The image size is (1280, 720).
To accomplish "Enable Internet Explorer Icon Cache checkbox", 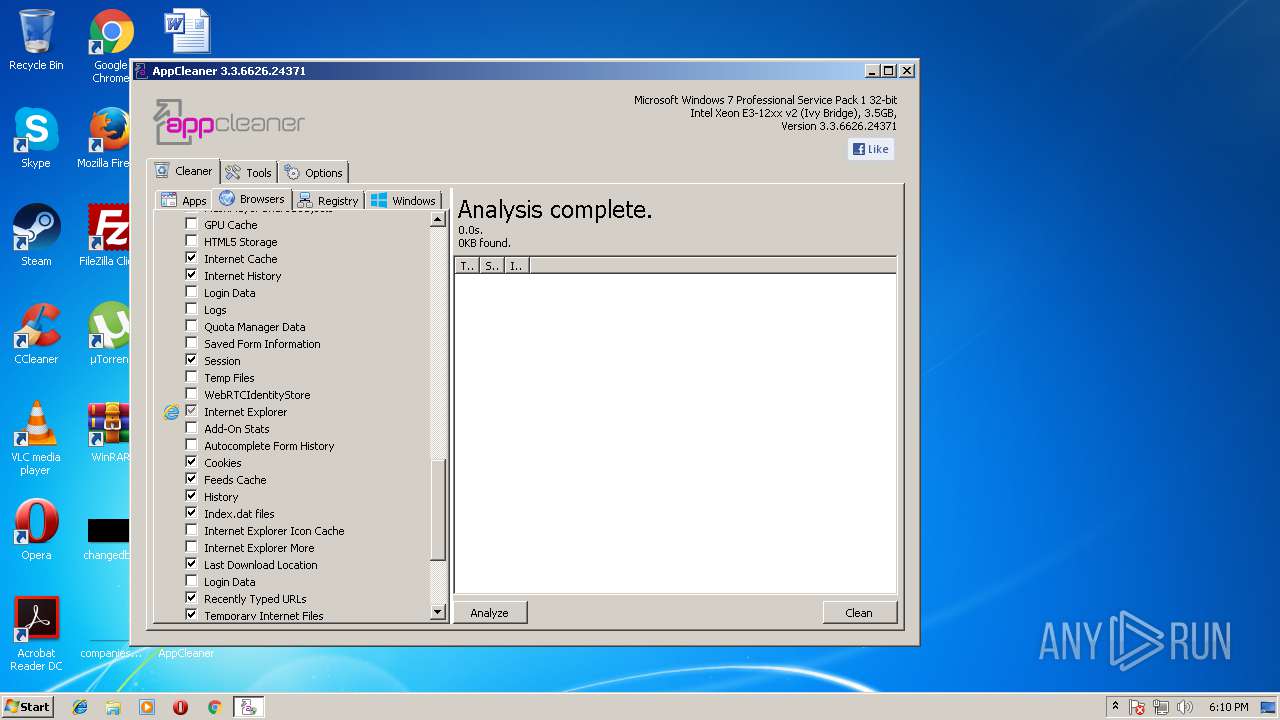I will pyautogui.click(x=191, y=531).
